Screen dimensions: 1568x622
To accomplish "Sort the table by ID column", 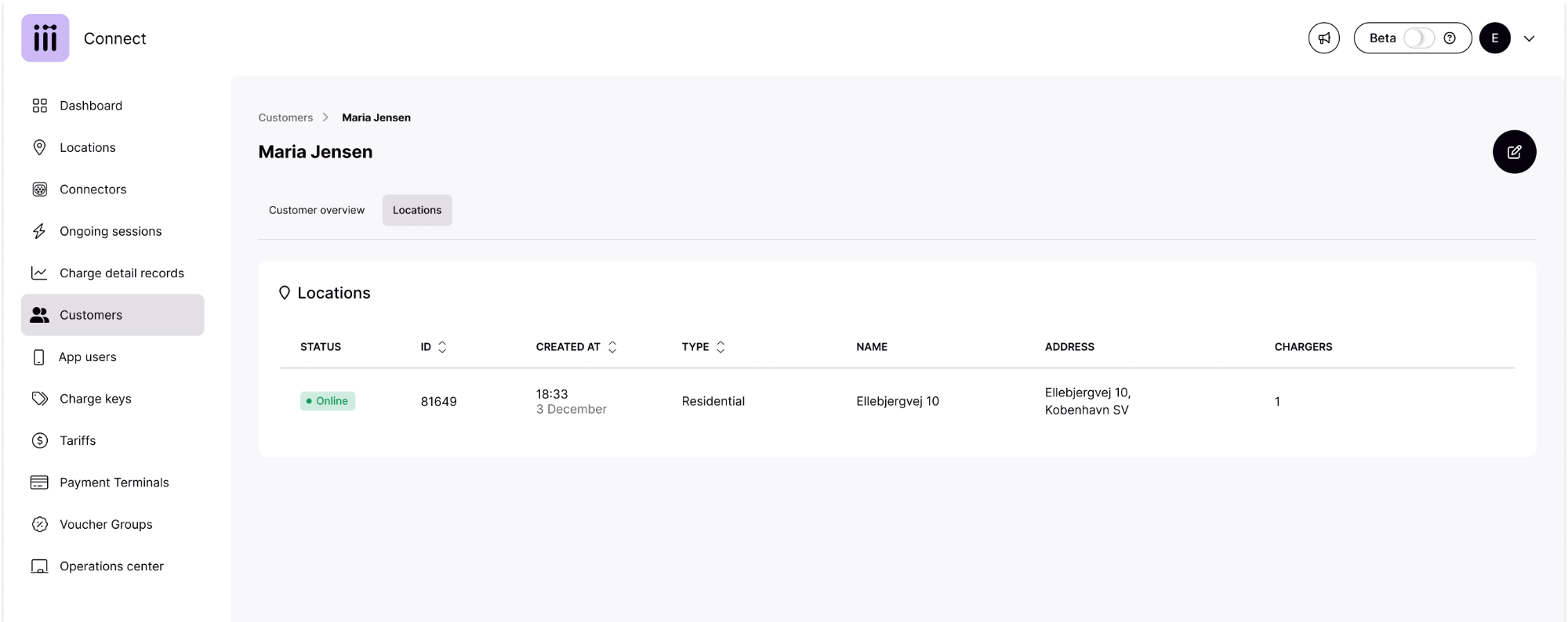I will [x=442, y=347].
